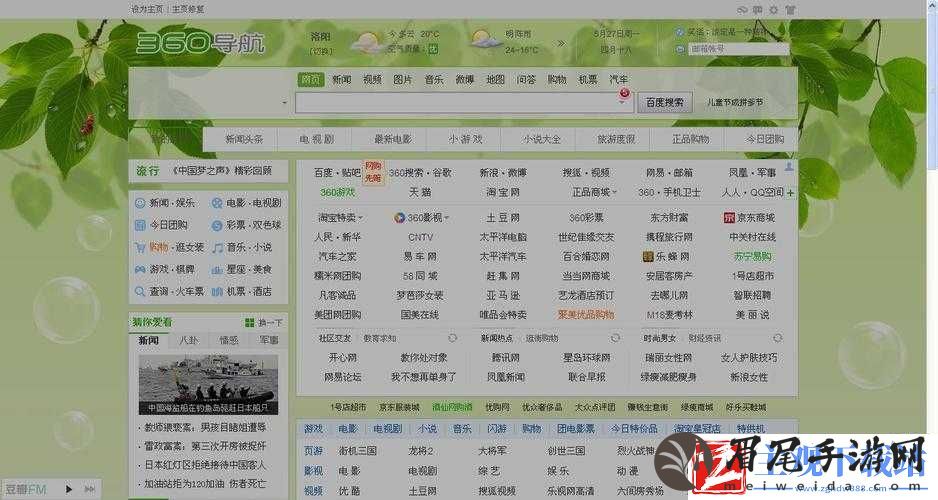Open the 苏宁易购 link
Screen dimensions: 938x500
pyautogui.click(x=753, y=257)
